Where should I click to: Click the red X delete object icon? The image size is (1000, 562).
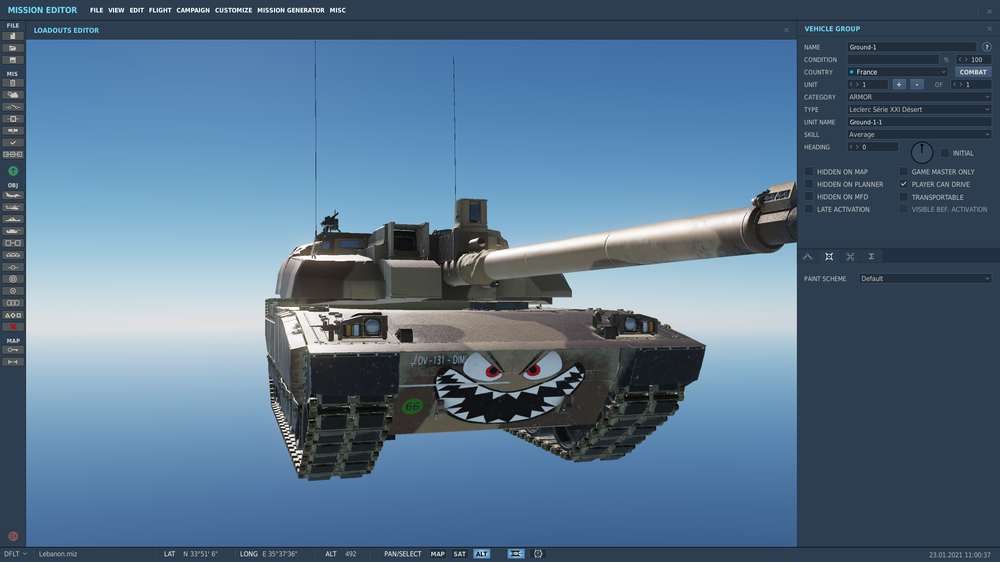13,327
